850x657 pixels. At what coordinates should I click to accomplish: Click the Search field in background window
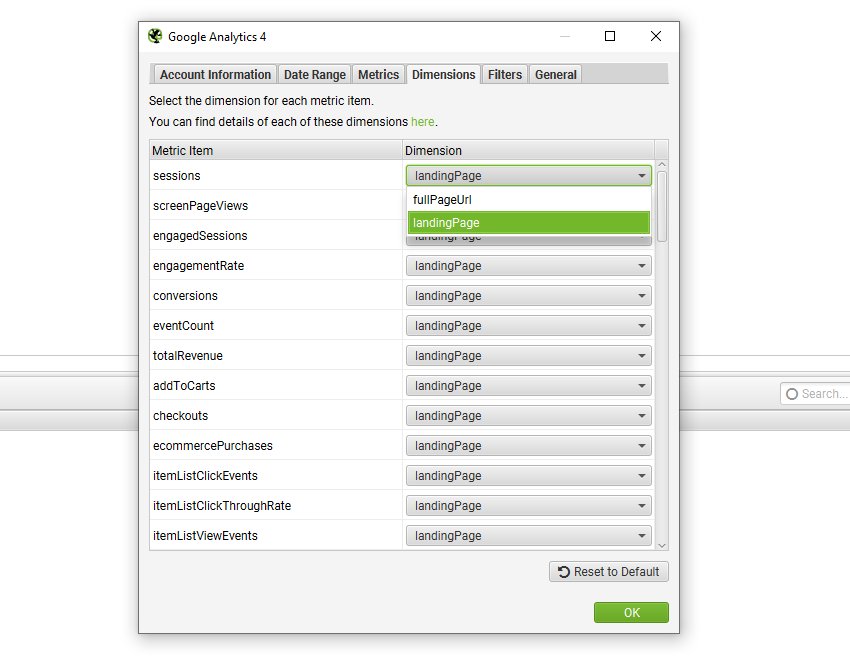pyautogui.click(x=815, y=394)
